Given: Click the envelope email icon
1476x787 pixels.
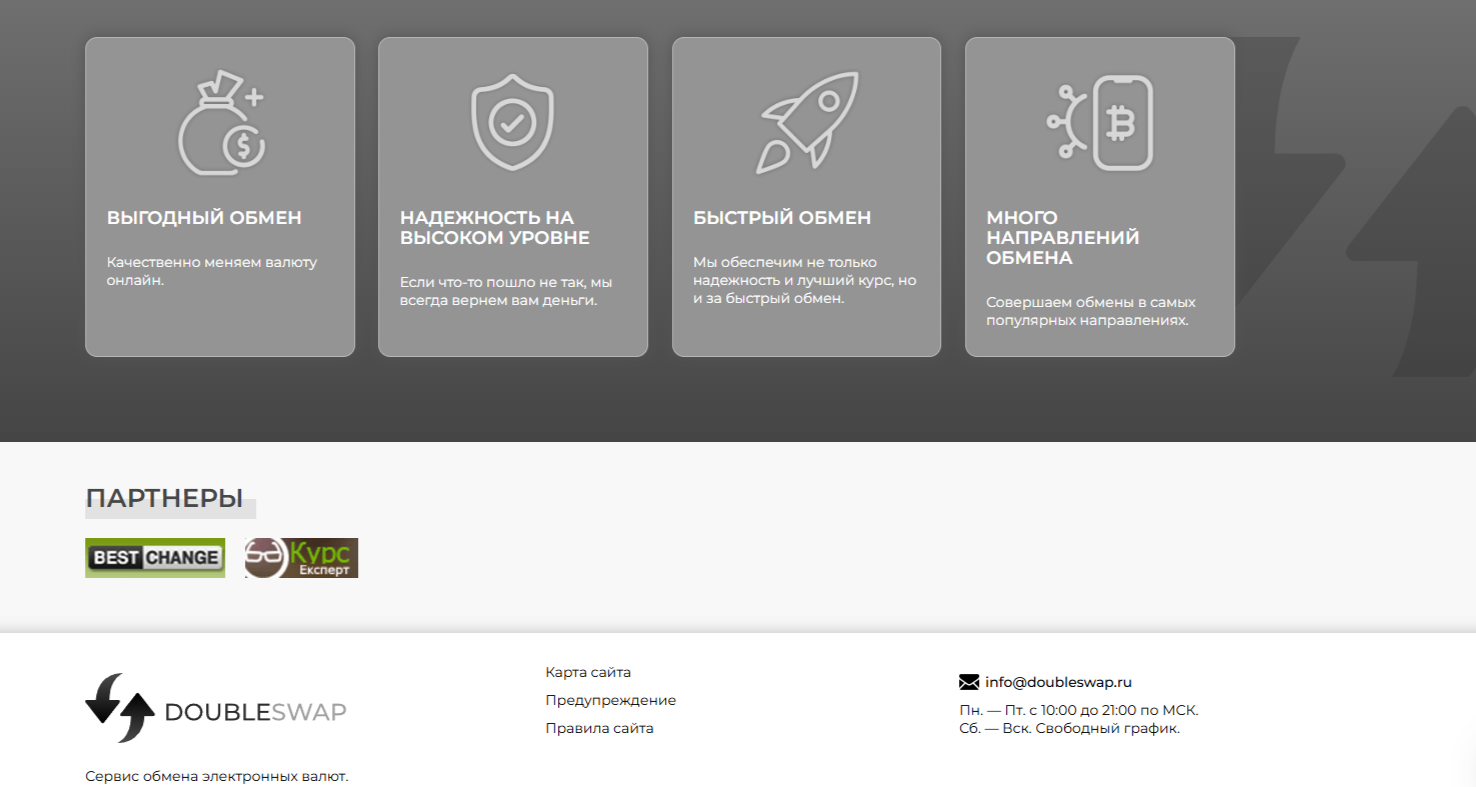Looking at the screenshot, I should point(968,683).
